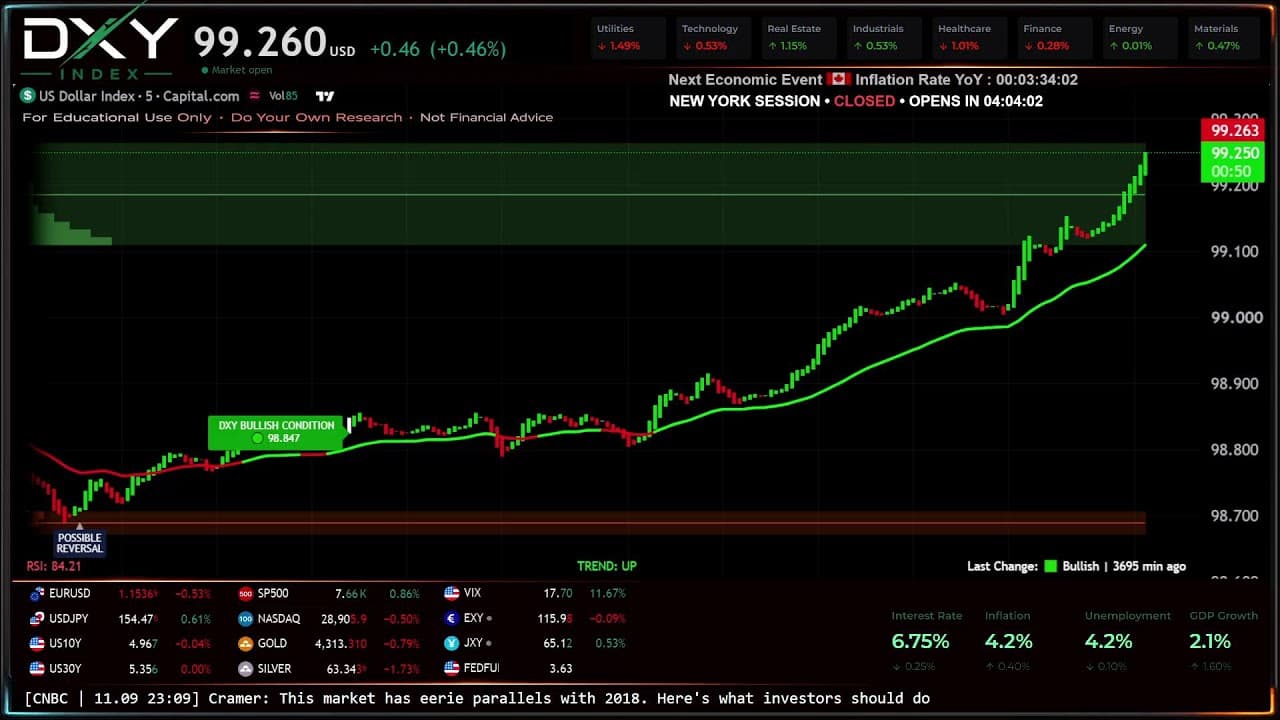1280x720 pixels.
Task: Click the USDJPY ticker name
Action: (x=69, y=619)
